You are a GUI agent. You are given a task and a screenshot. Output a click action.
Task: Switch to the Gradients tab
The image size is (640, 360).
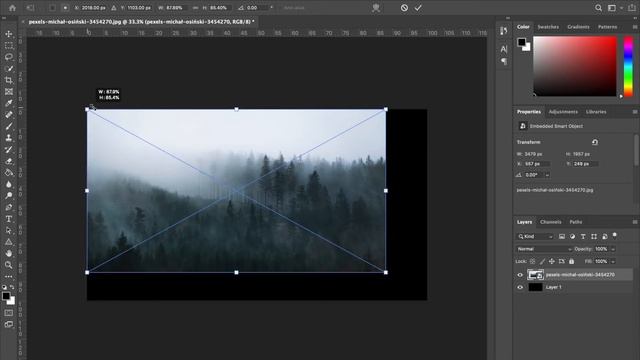click(578, 27)
